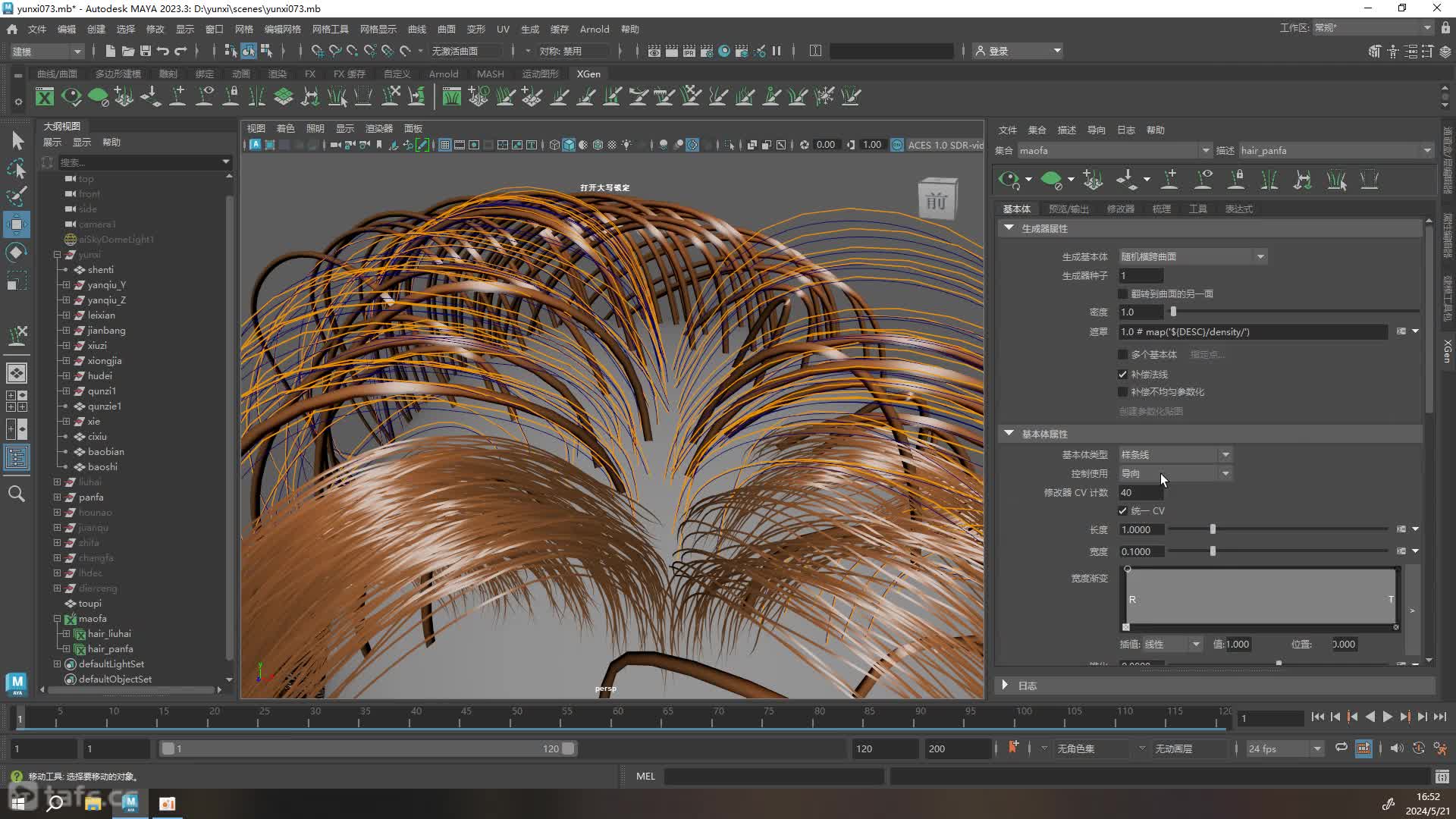The width and height of the screenshot is (1456, 819).
Task: Click the search magnifier in left toolbox
Action: click(x=17, y=494)
